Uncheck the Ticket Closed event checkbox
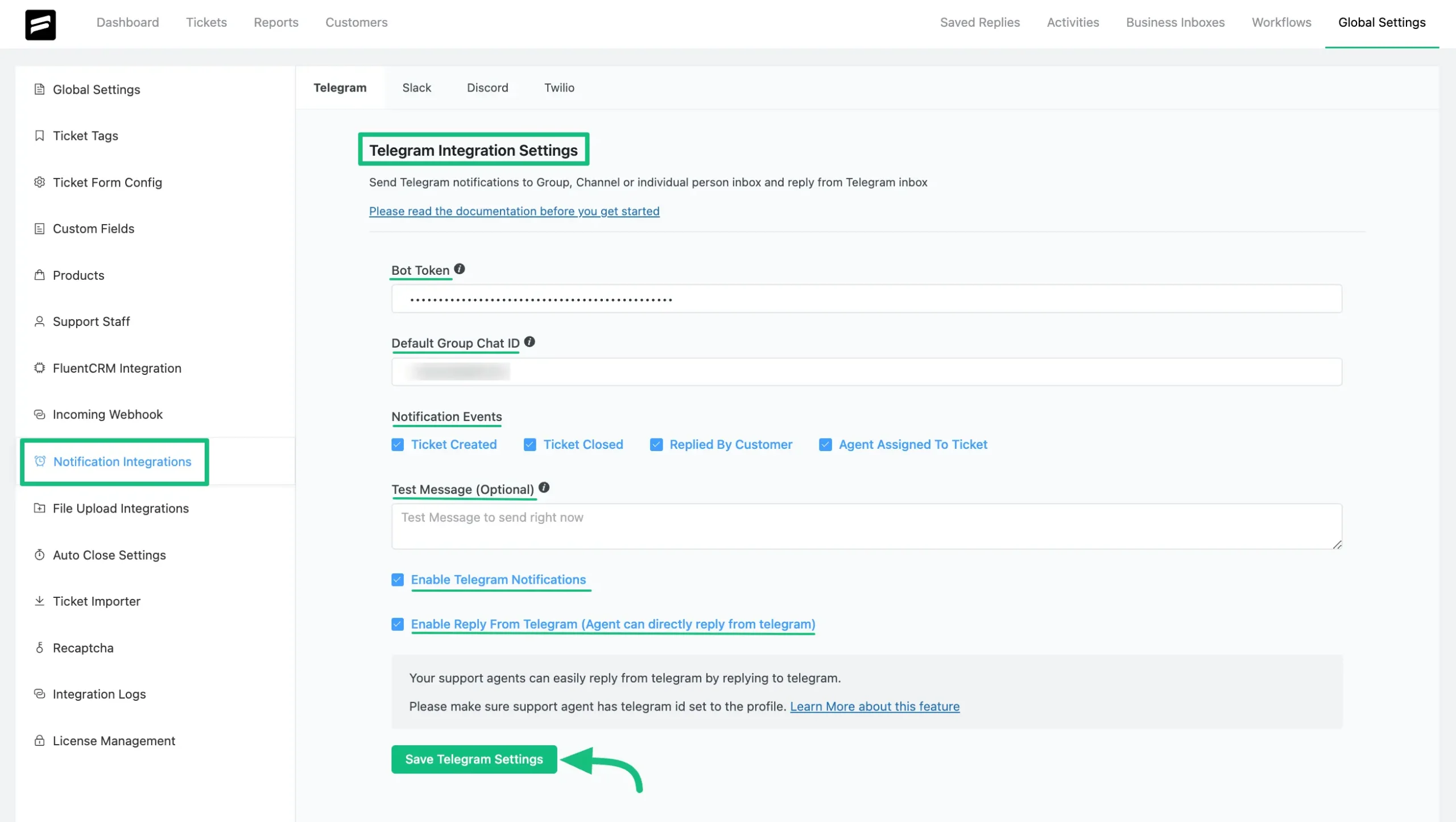The height and width of the screenshot is (822, 1456). 530,444
